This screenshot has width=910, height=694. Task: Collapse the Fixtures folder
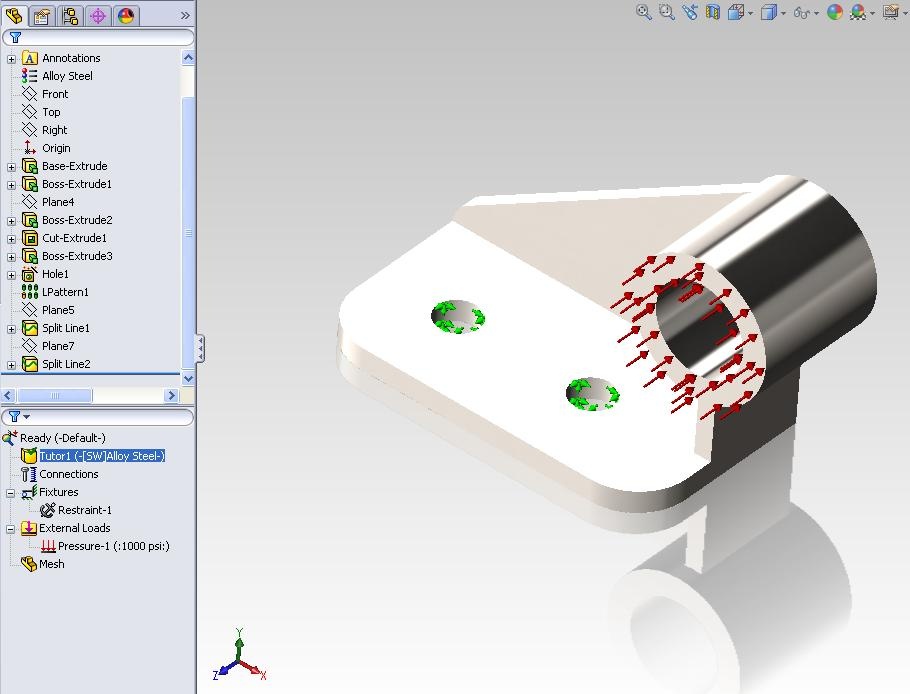tap(10, 493)
